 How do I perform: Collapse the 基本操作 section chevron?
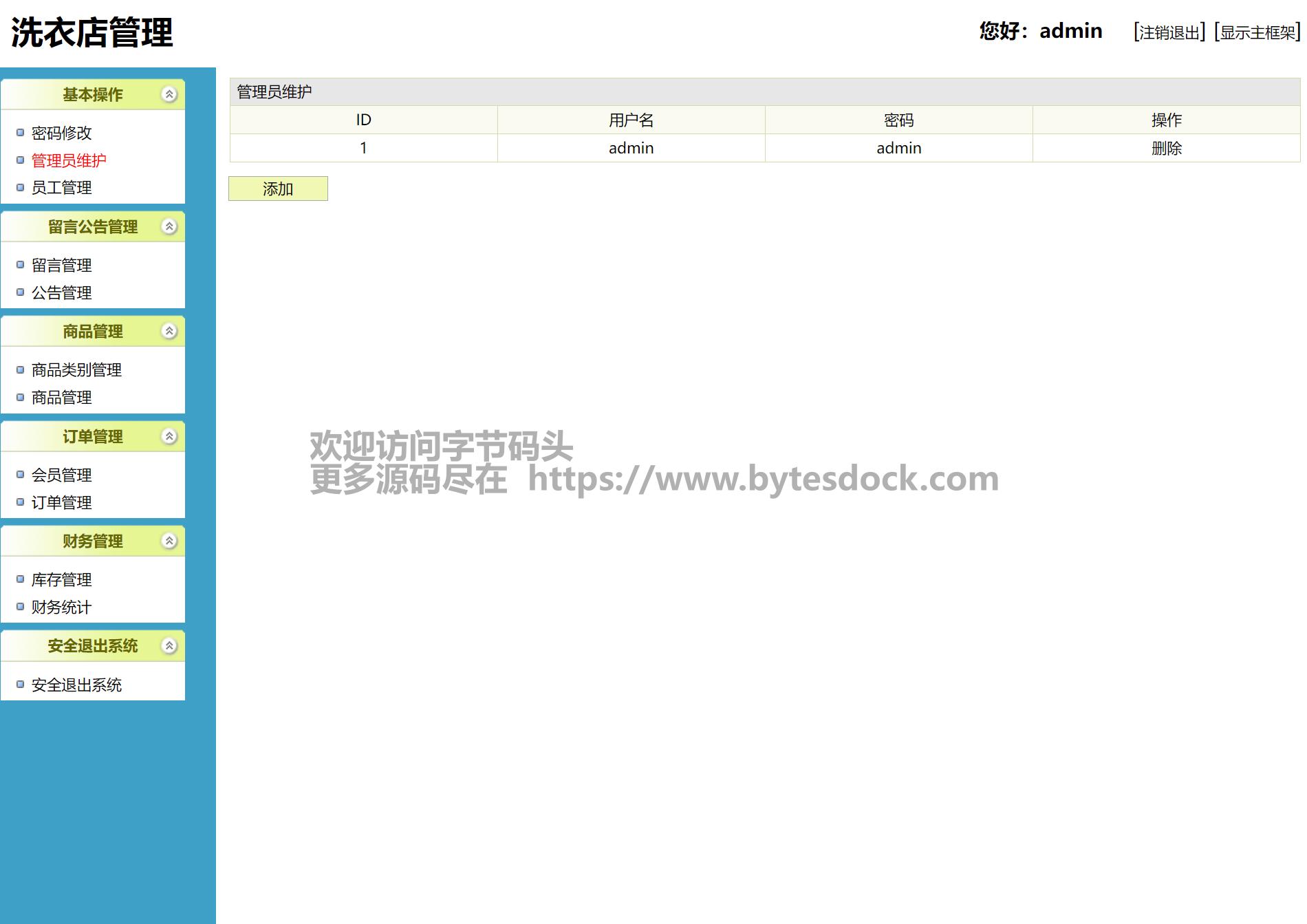point(169,94)
